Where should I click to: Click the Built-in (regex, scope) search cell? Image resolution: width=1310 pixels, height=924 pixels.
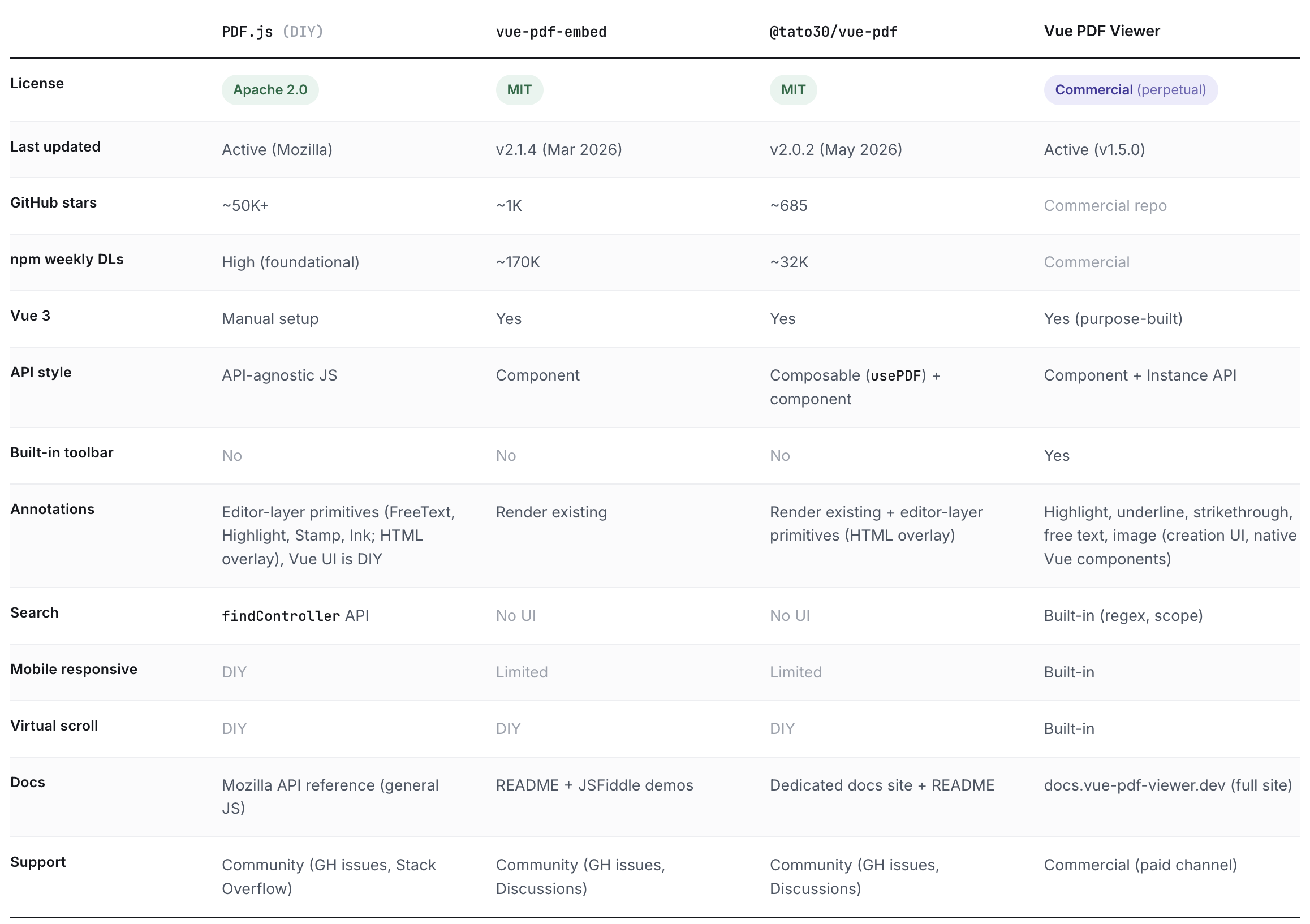(1123, 616)
